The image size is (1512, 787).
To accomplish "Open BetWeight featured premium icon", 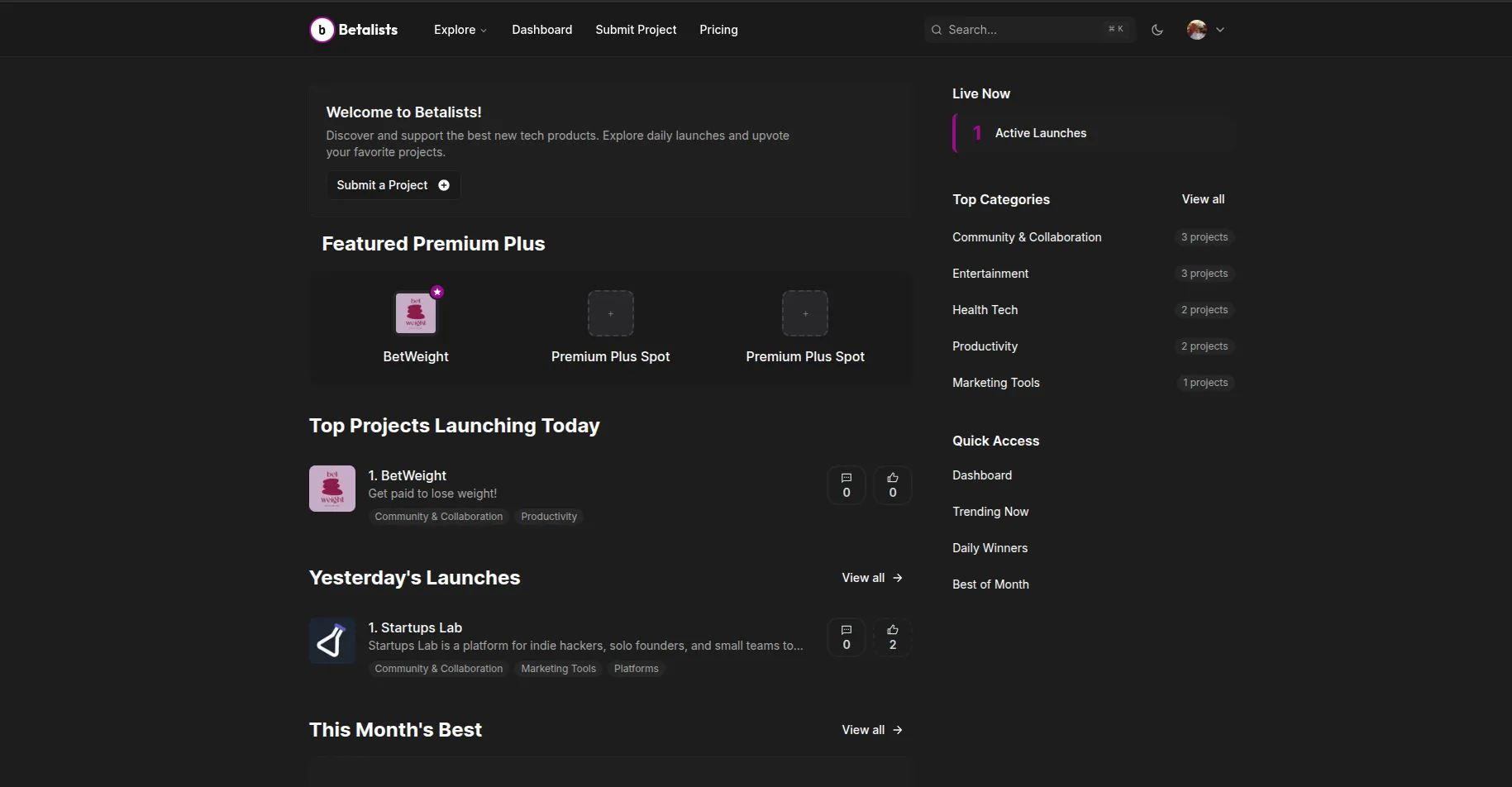I will click(x=416, y=313).
